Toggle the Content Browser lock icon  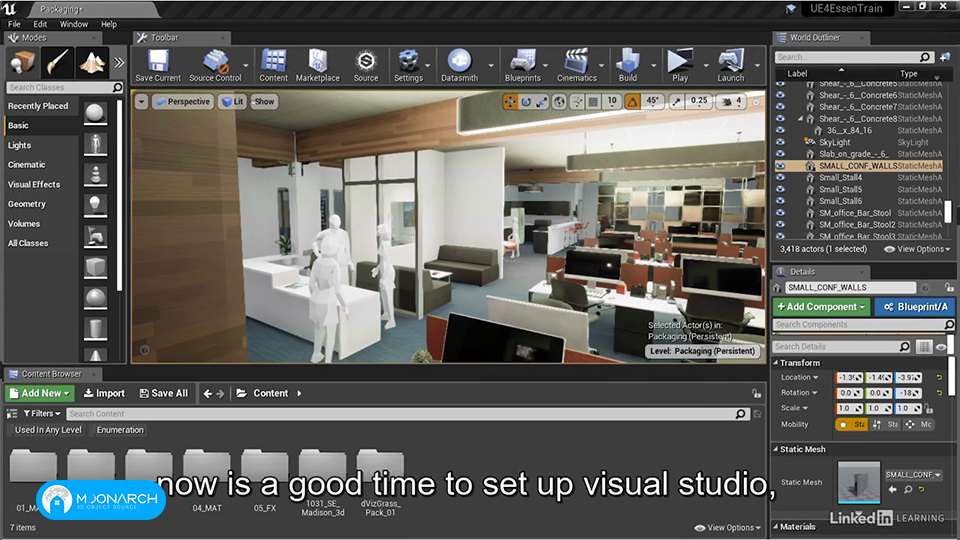[x=756, y=393]
